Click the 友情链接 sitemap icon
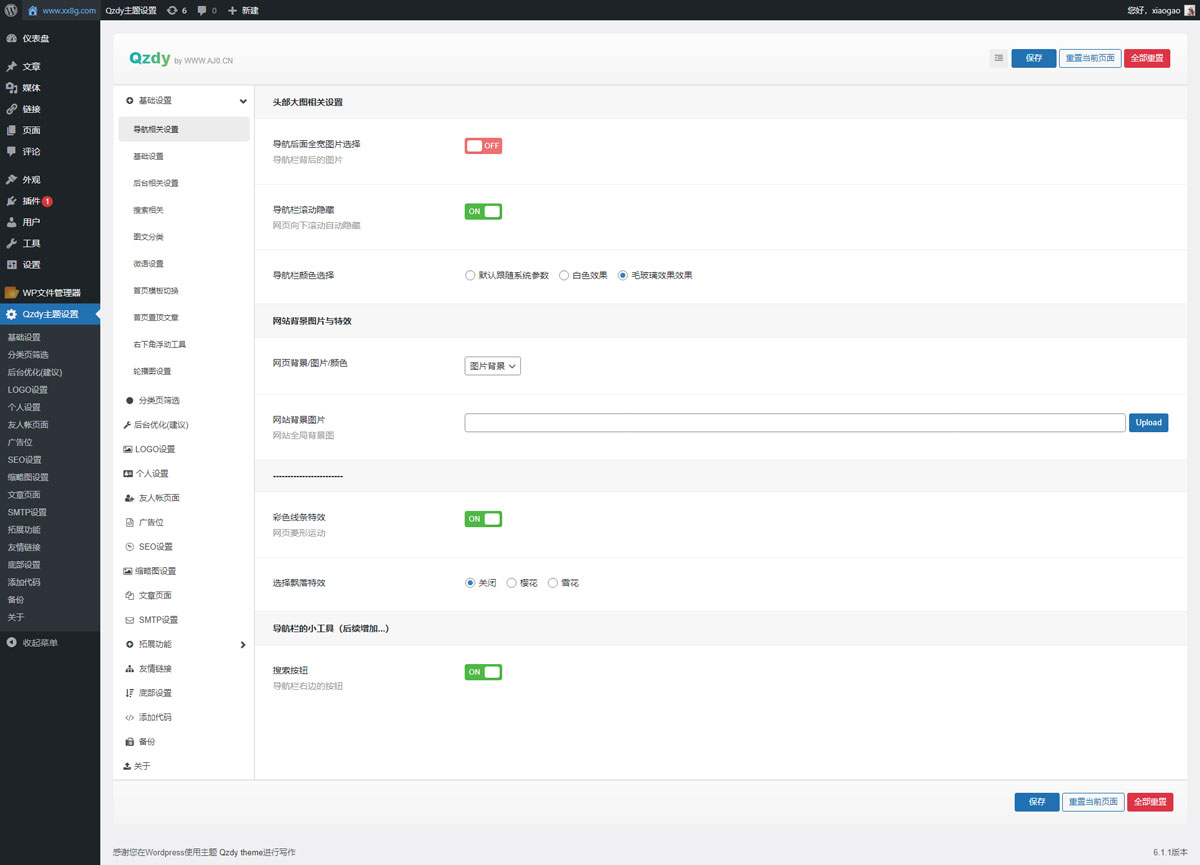This screenshot has width=1200, height=865. (x=129, y=668)
